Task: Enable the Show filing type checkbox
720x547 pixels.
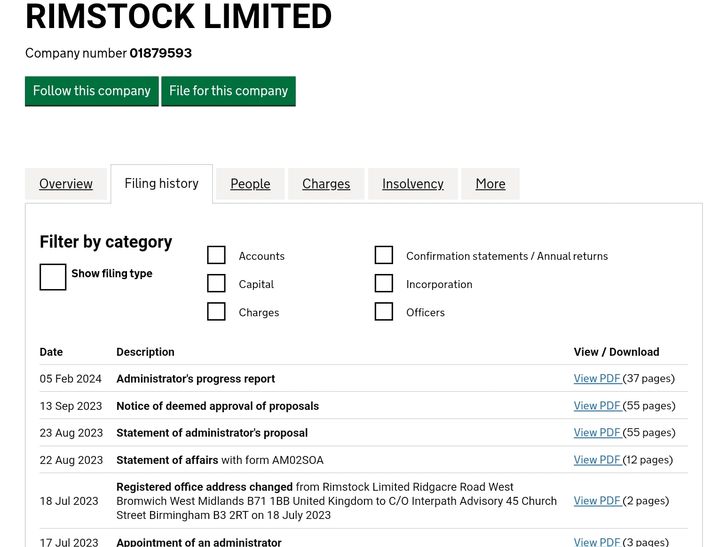Action: [53, 276]
